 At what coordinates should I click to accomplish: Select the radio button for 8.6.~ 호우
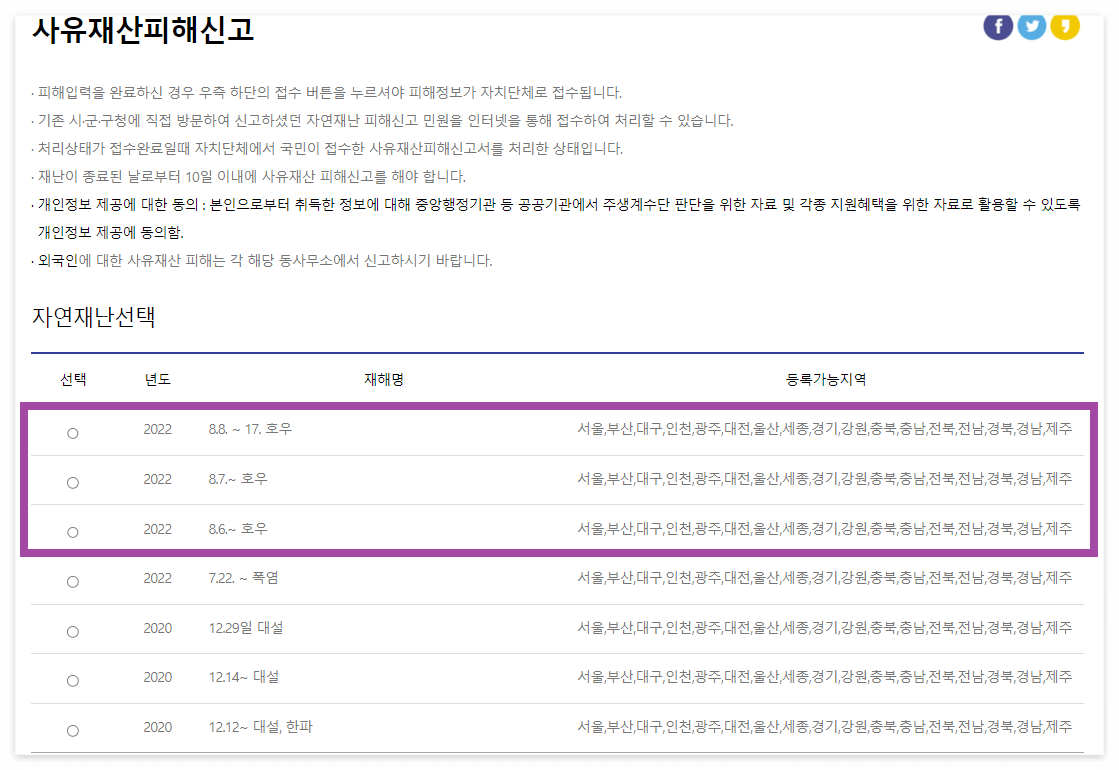(72, 530)
